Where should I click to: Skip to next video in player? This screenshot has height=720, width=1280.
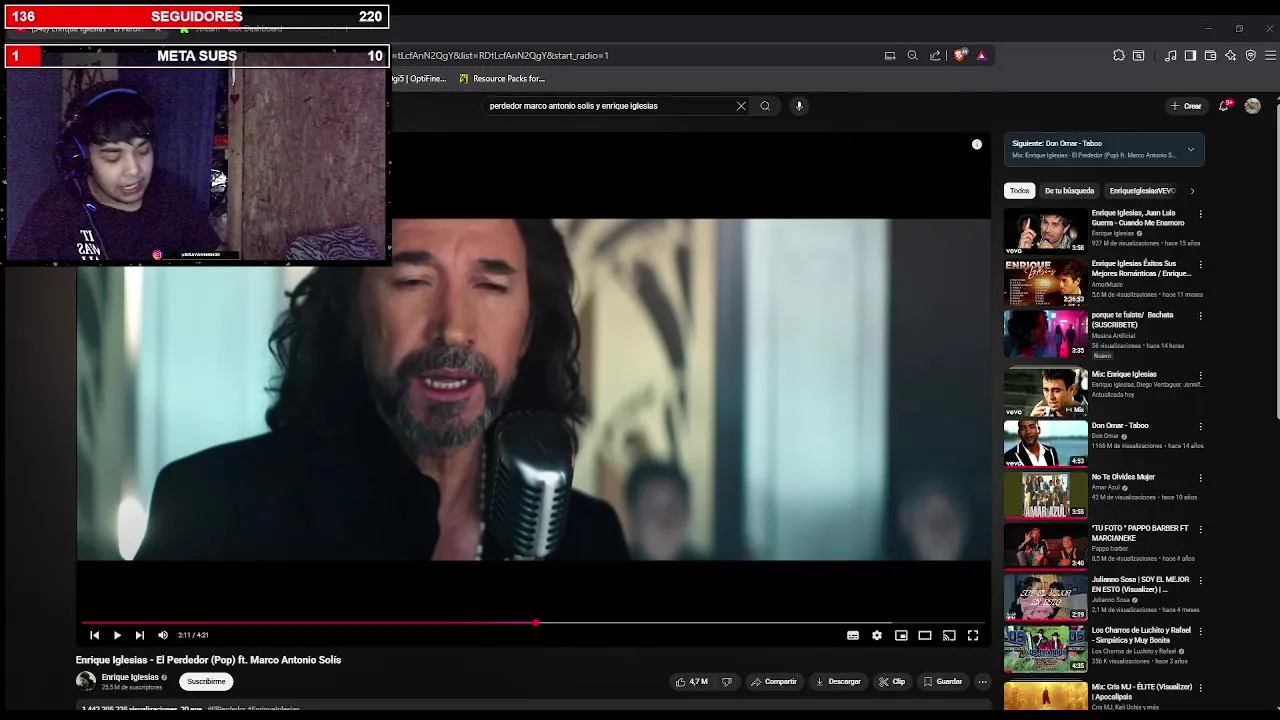[x=140, y=635]
